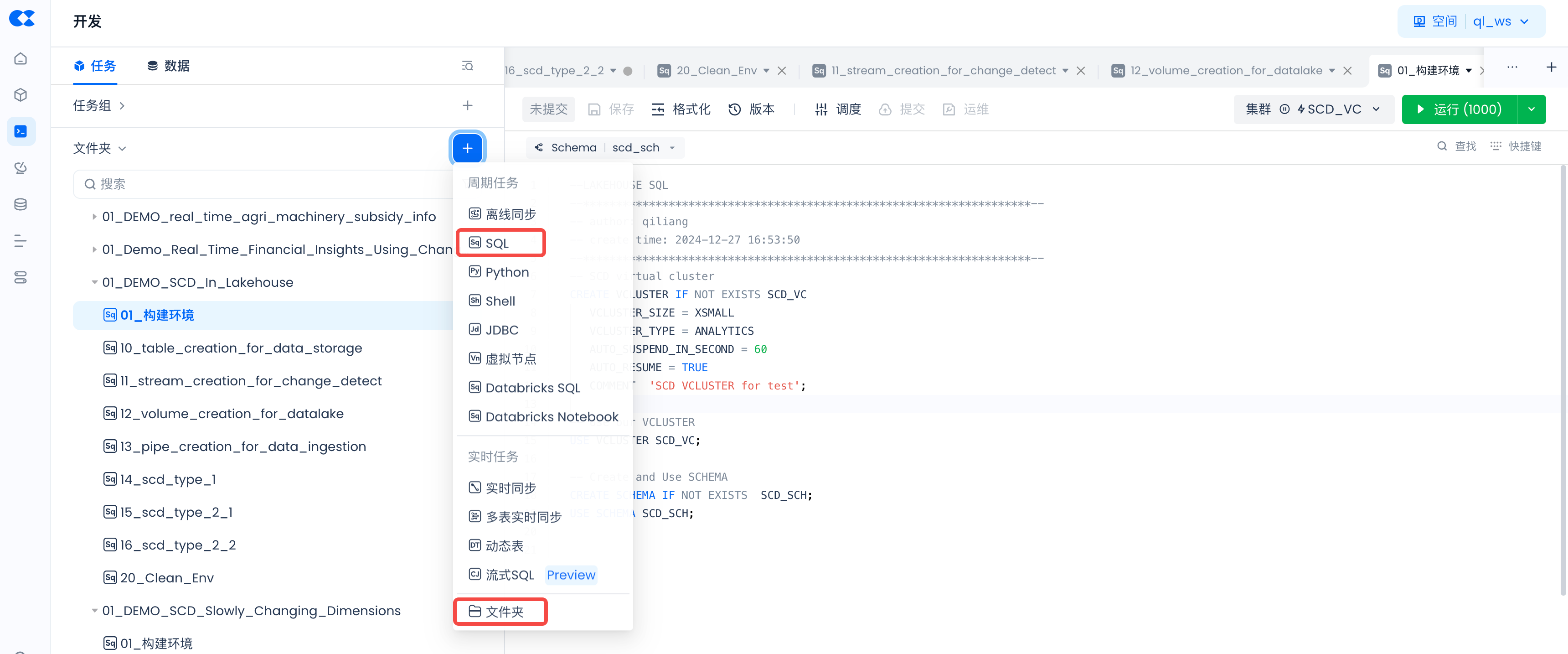The height and width of the screenshot is (654, 1568).
Task: Click the database icon in left sidebar
Action: (21, 205)
